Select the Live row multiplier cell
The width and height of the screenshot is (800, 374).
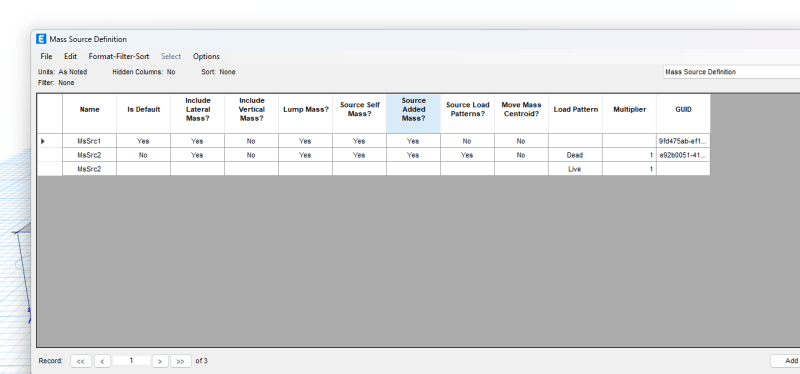pyautogui.click(x=630, y=169)
